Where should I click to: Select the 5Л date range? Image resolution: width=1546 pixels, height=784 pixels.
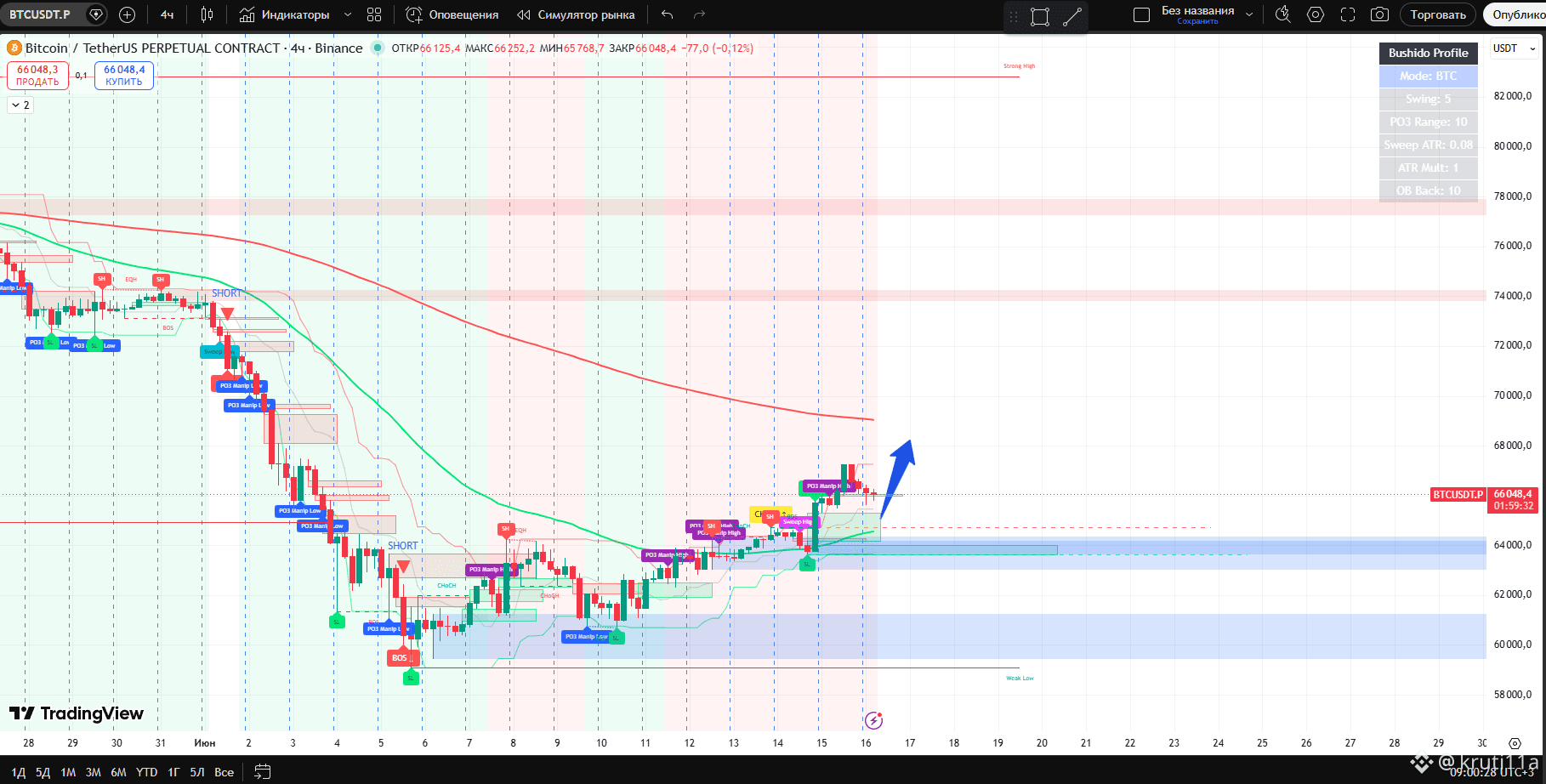[196, 772]
